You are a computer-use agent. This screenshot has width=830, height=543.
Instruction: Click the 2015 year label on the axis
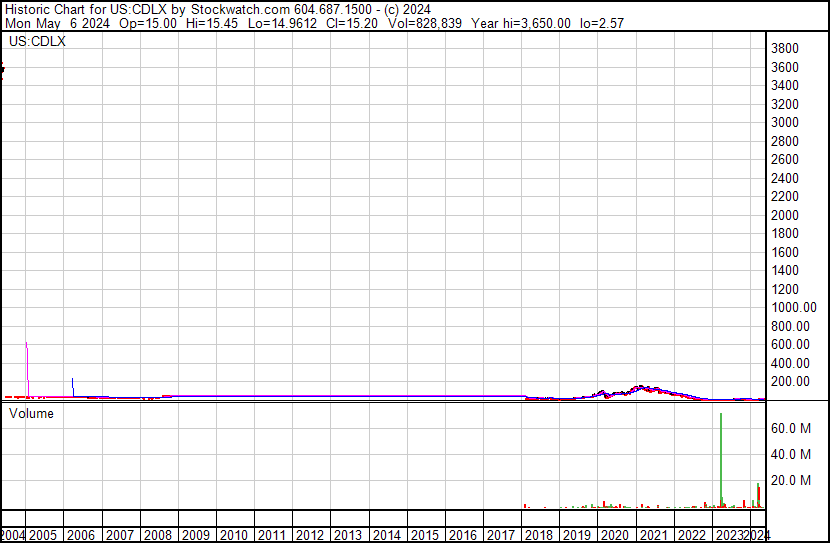425,535
